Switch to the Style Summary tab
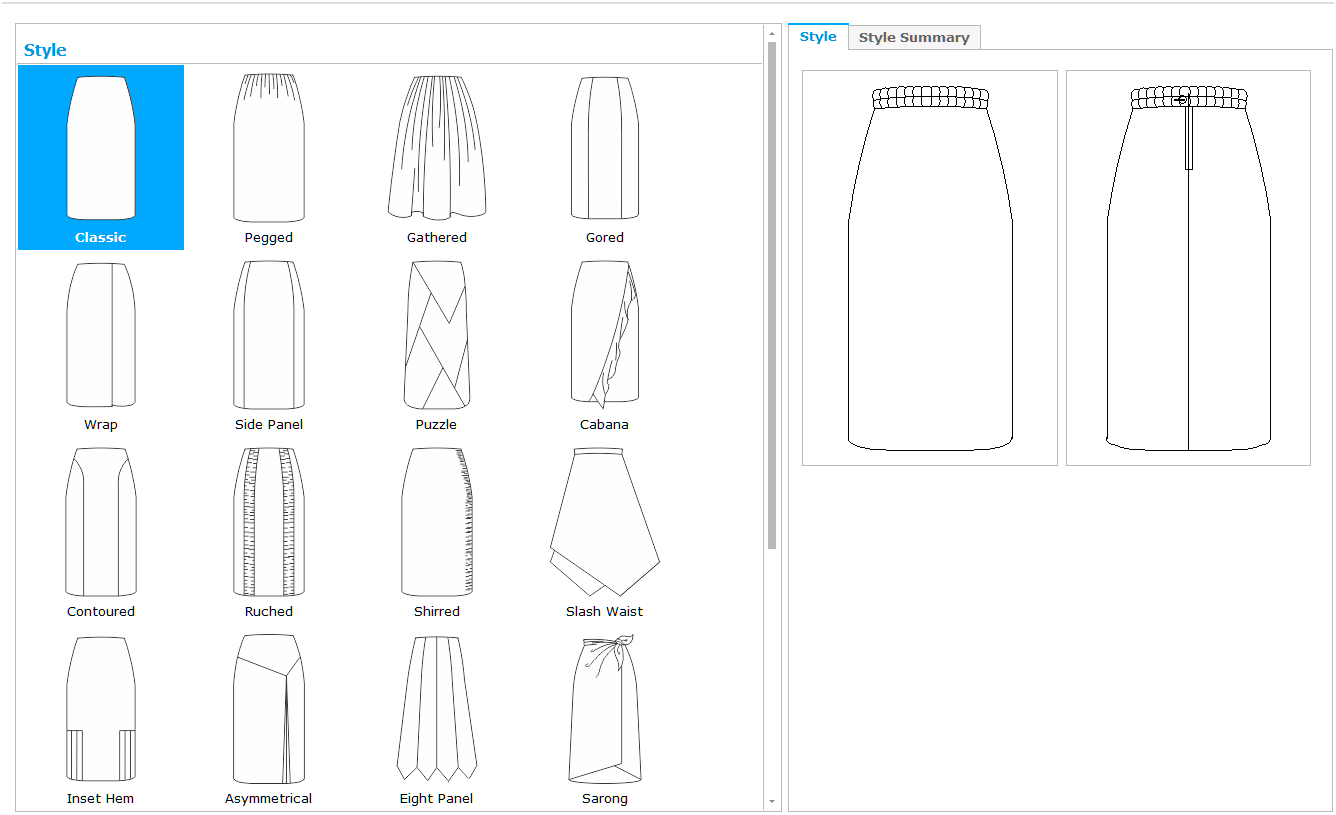1336x815 pixels. pyautogui.click(x=914, y=37)
